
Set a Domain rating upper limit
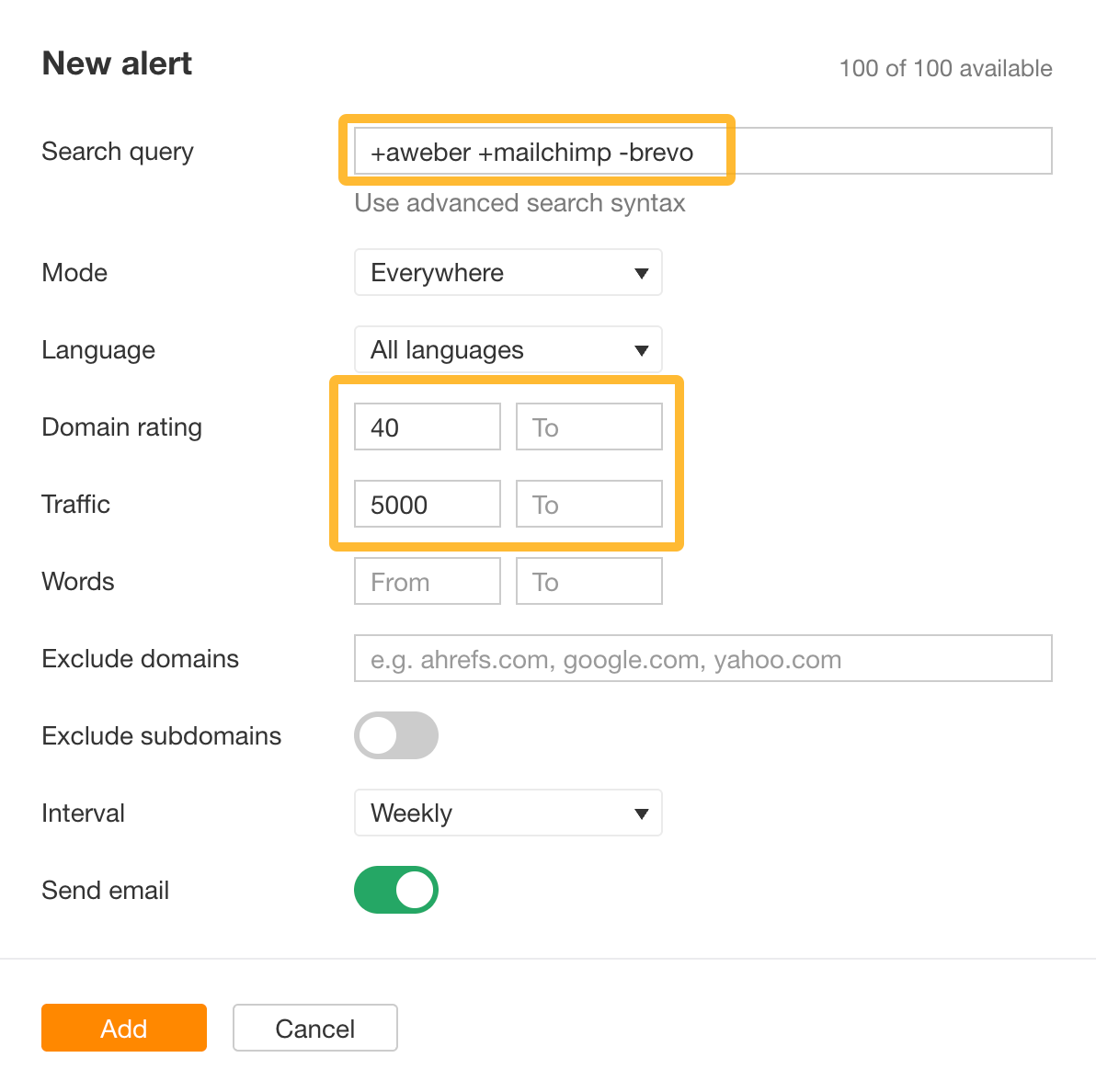[588, 427]
